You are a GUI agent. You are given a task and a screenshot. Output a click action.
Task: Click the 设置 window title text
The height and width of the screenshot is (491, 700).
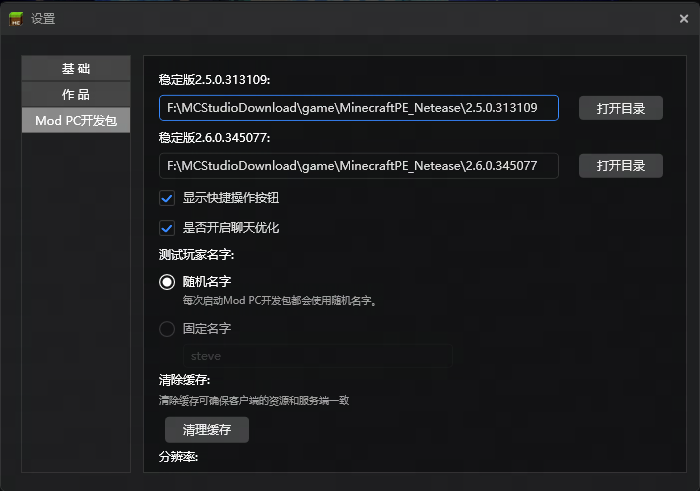43,18
